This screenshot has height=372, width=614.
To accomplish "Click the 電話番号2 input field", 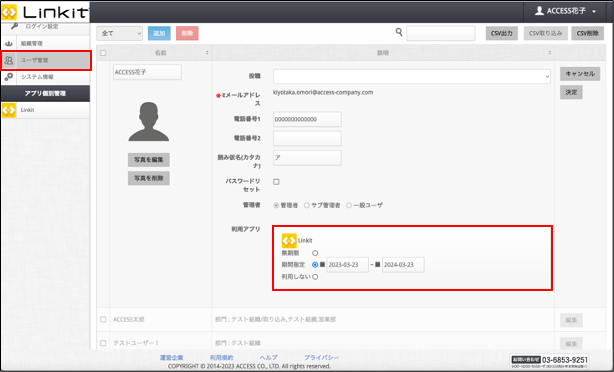I will (x=307, y=139).
